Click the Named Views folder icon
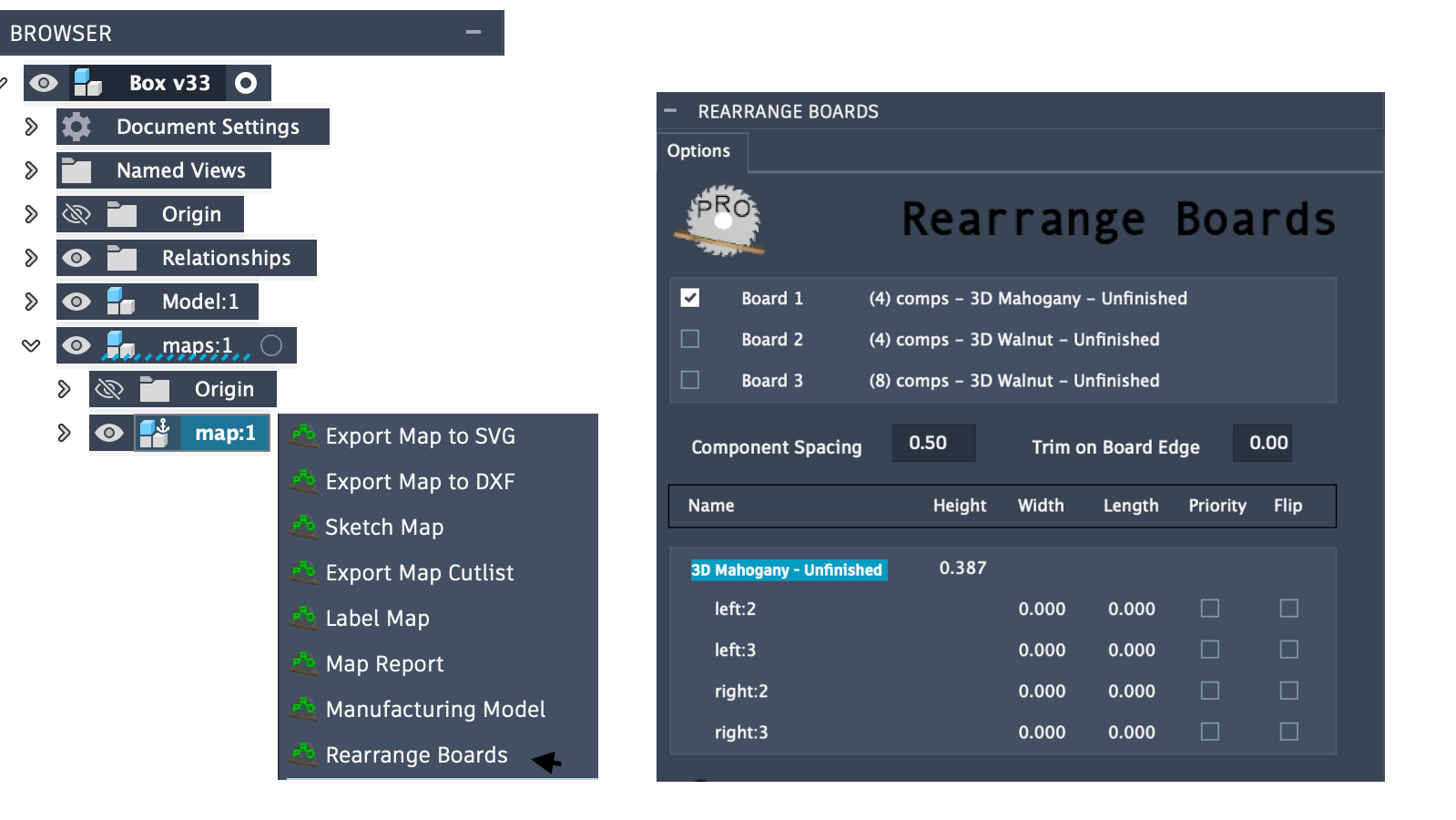Image resolution: width=1456 pixels, height=820 pixels. (76, 170)
